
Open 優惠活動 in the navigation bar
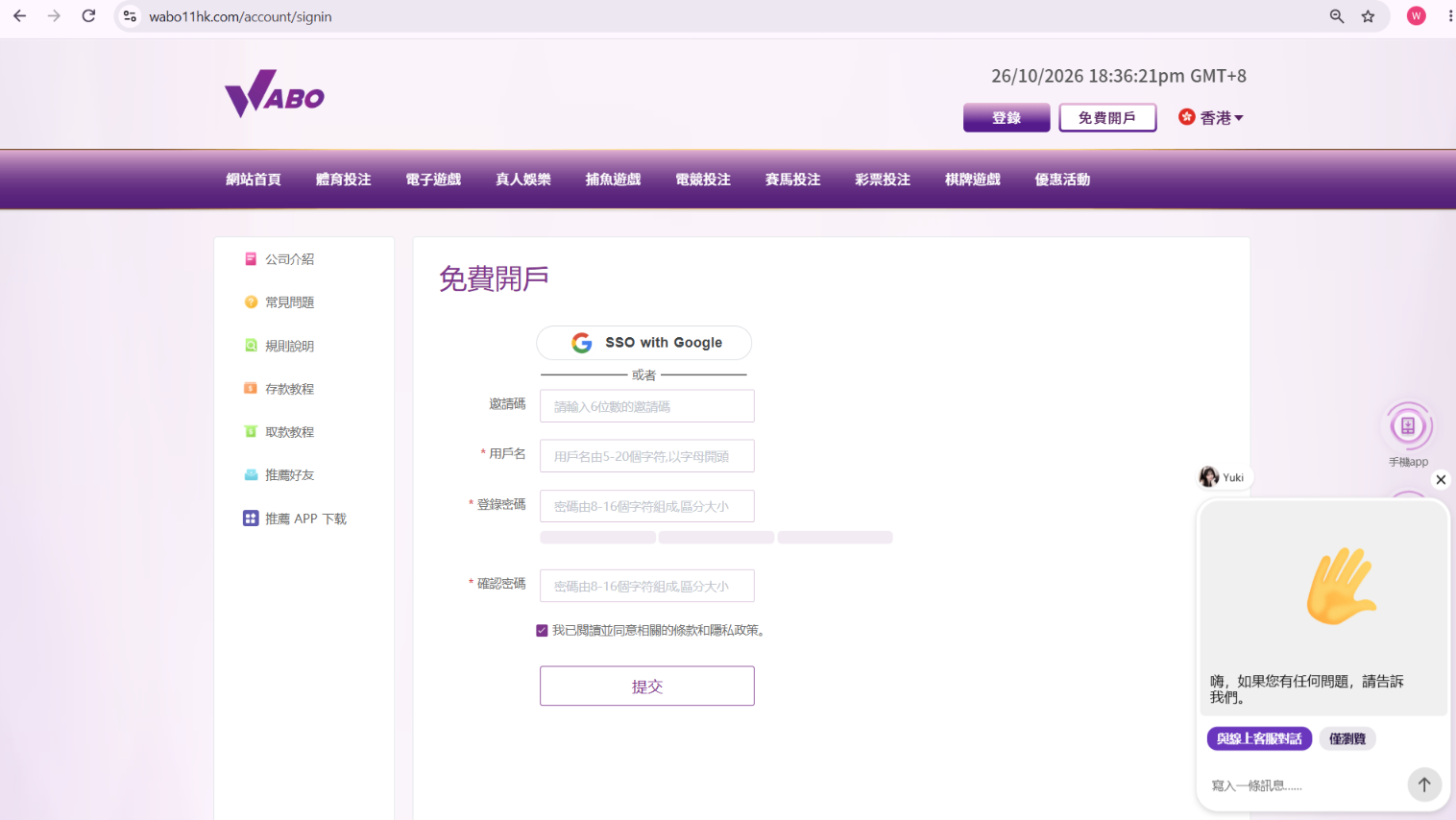pyautogui.click(x=1062, y=180)
